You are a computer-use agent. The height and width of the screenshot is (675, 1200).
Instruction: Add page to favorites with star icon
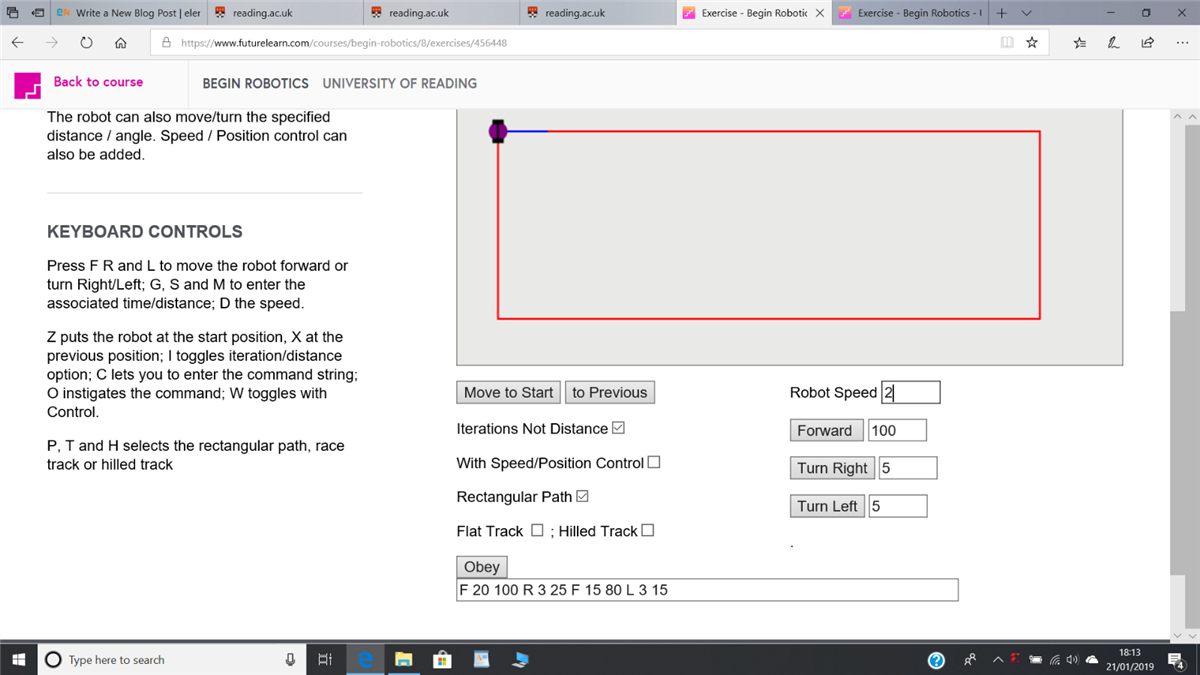point(1031,43)
